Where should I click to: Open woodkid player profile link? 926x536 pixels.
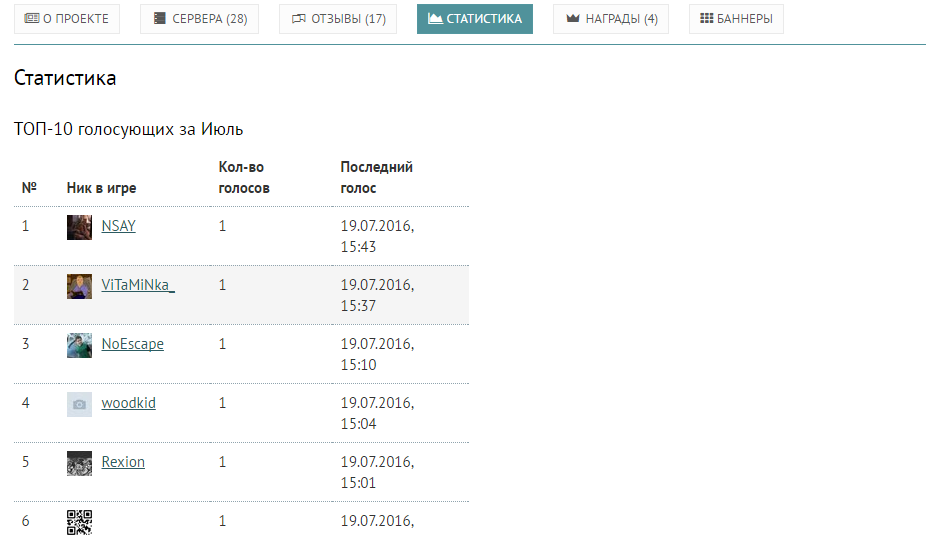[129, 403]
